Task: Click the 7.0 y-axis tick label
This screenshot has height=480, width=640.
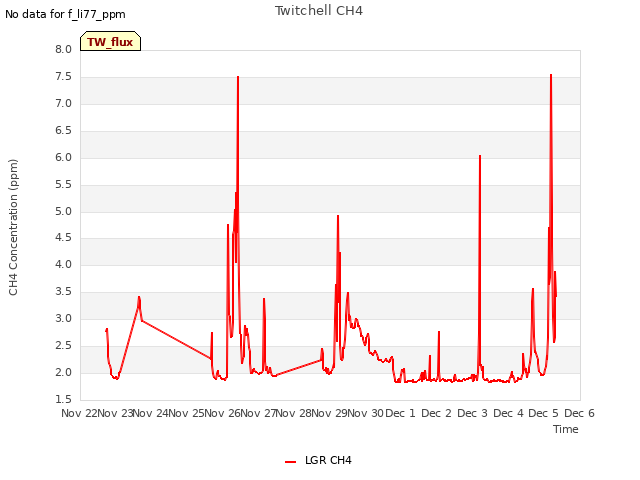Action: pos(63,103)
